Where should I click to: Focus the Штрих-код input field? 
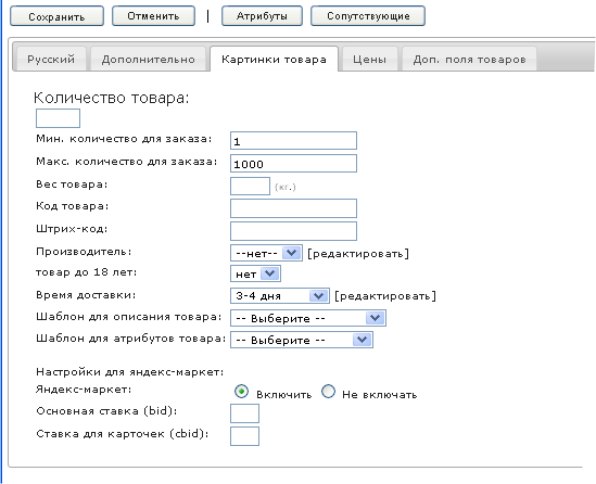pos(293,231)
